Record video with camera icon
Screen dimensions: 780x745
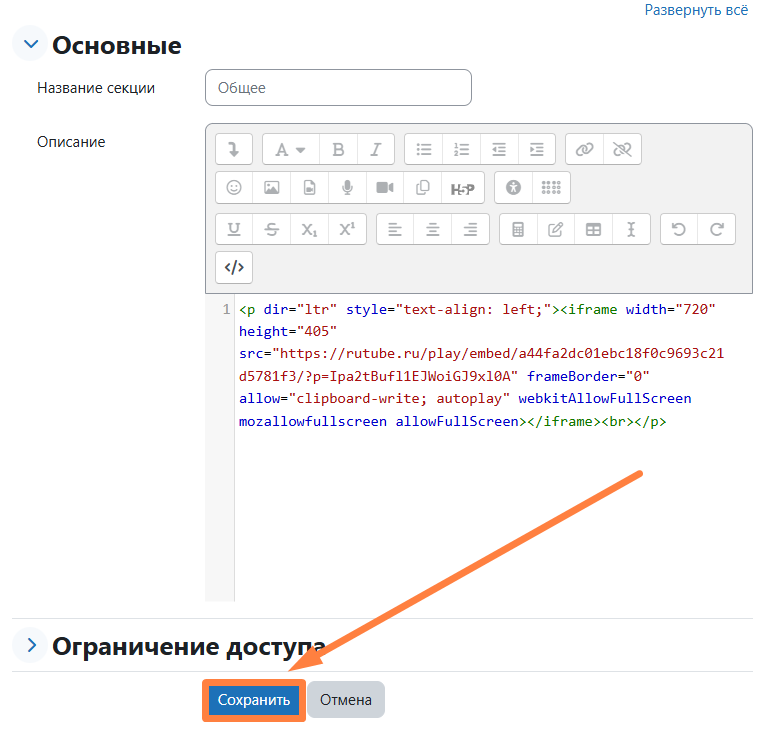coord(385,188)
